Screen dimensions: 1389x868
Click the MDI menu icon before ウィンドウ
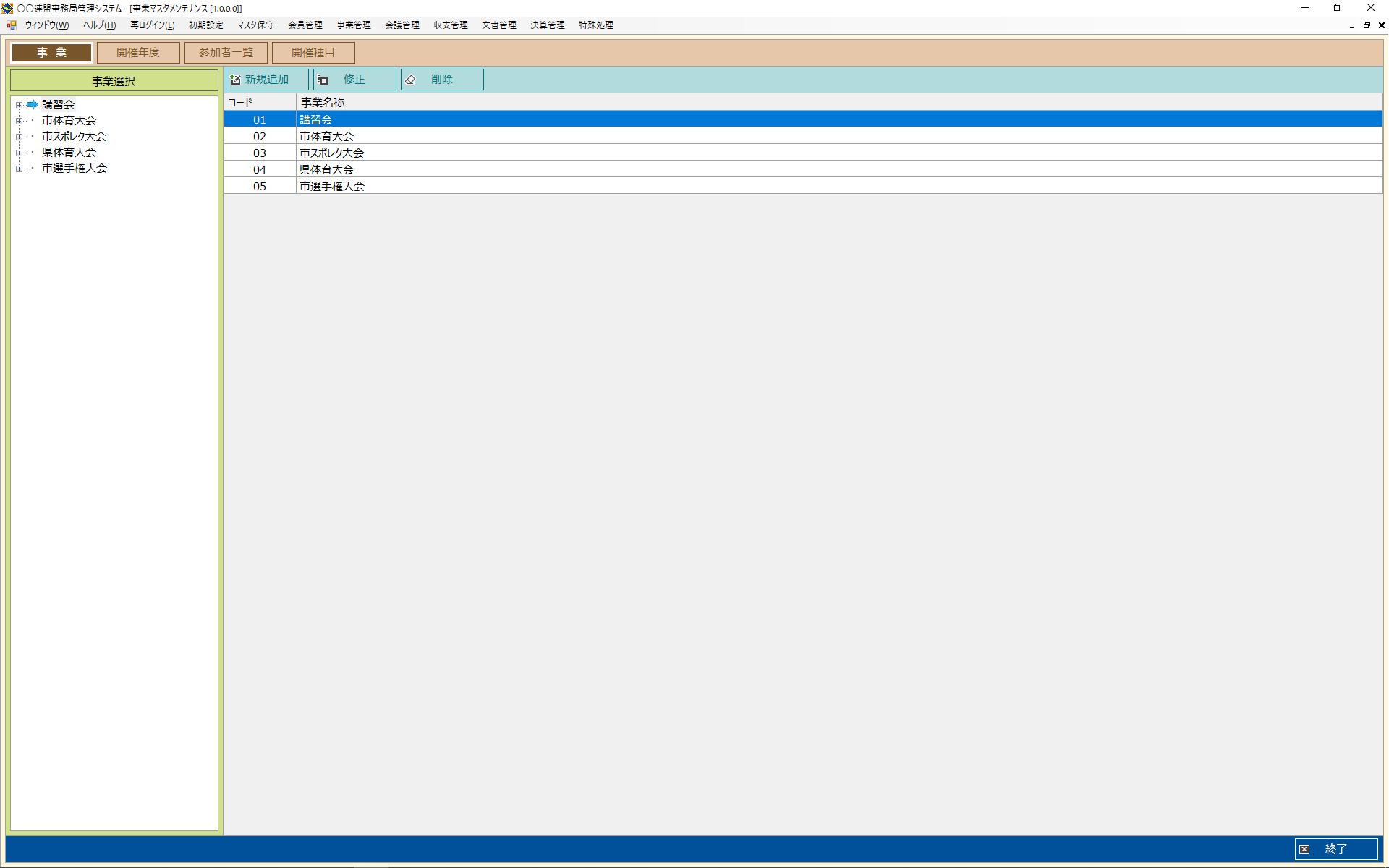[12, 25]
